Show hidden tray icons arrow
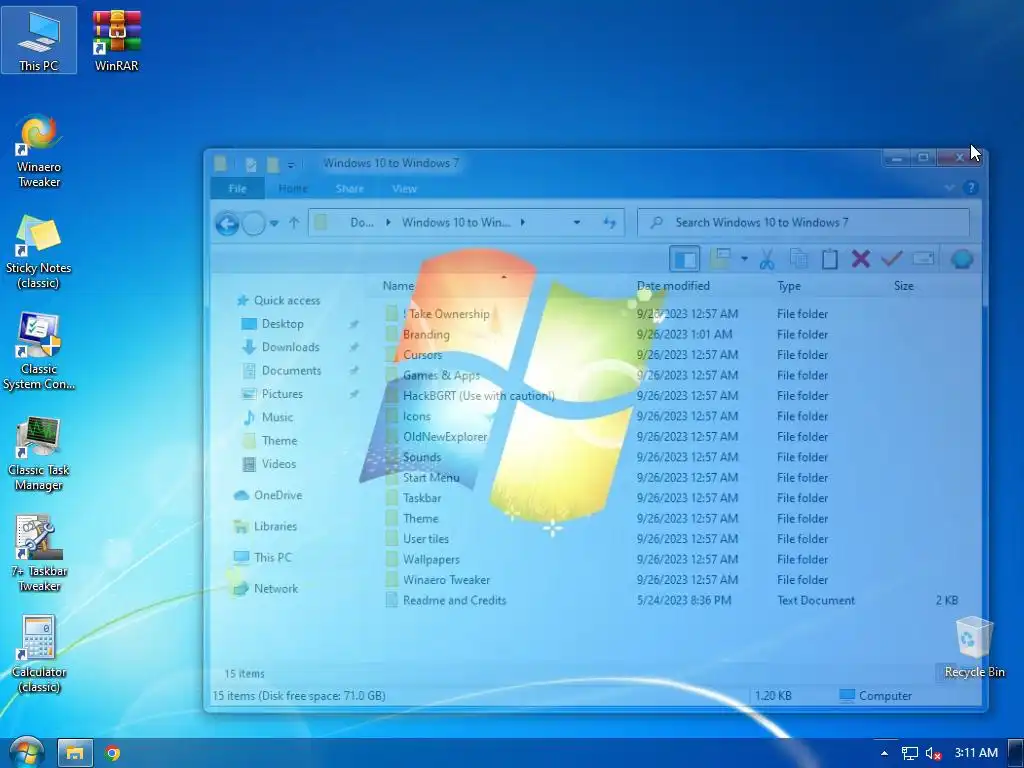Viewport: 1024px width, 768px height. coord(884,753)
